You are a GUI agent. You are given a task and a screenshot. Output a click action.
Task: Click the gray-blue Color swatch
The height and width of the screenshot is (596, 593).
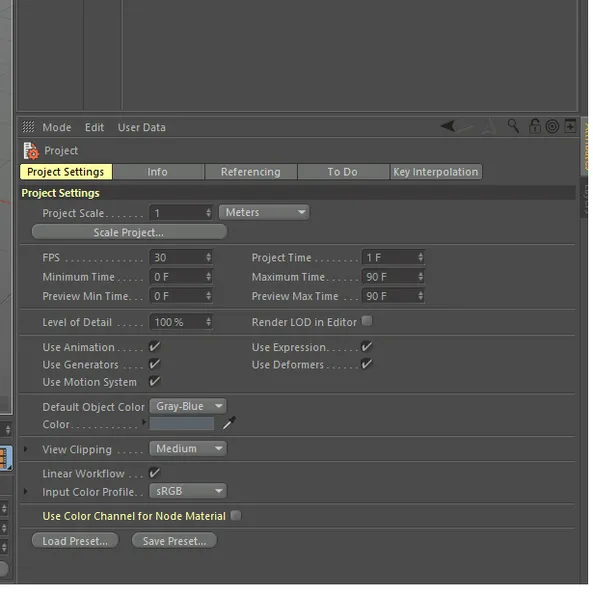point(182,423)
